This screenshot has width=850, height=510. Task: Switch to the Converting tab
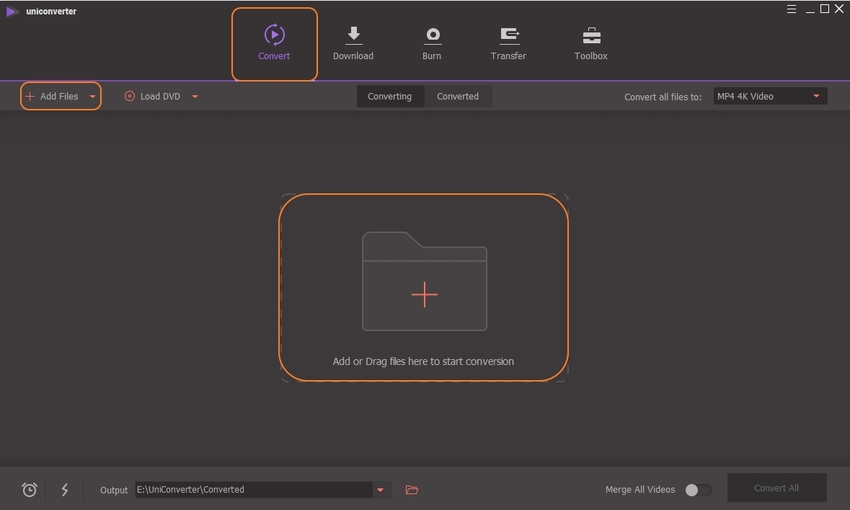[x=389, y=97]
